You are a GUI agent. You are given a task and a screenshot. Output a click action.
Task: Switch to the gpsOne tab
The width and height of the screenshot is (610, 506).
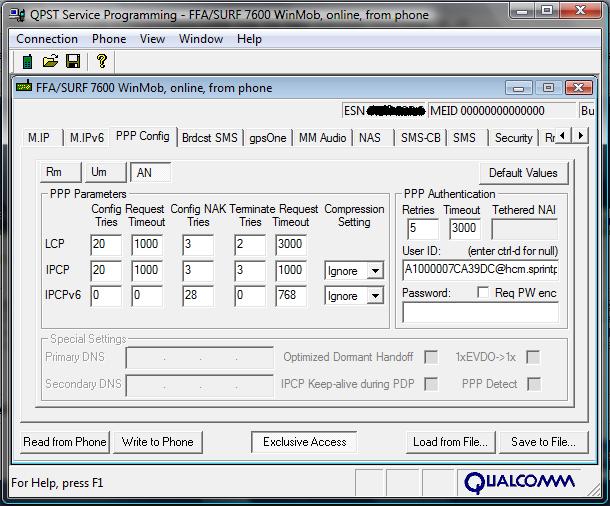[268, 138]
